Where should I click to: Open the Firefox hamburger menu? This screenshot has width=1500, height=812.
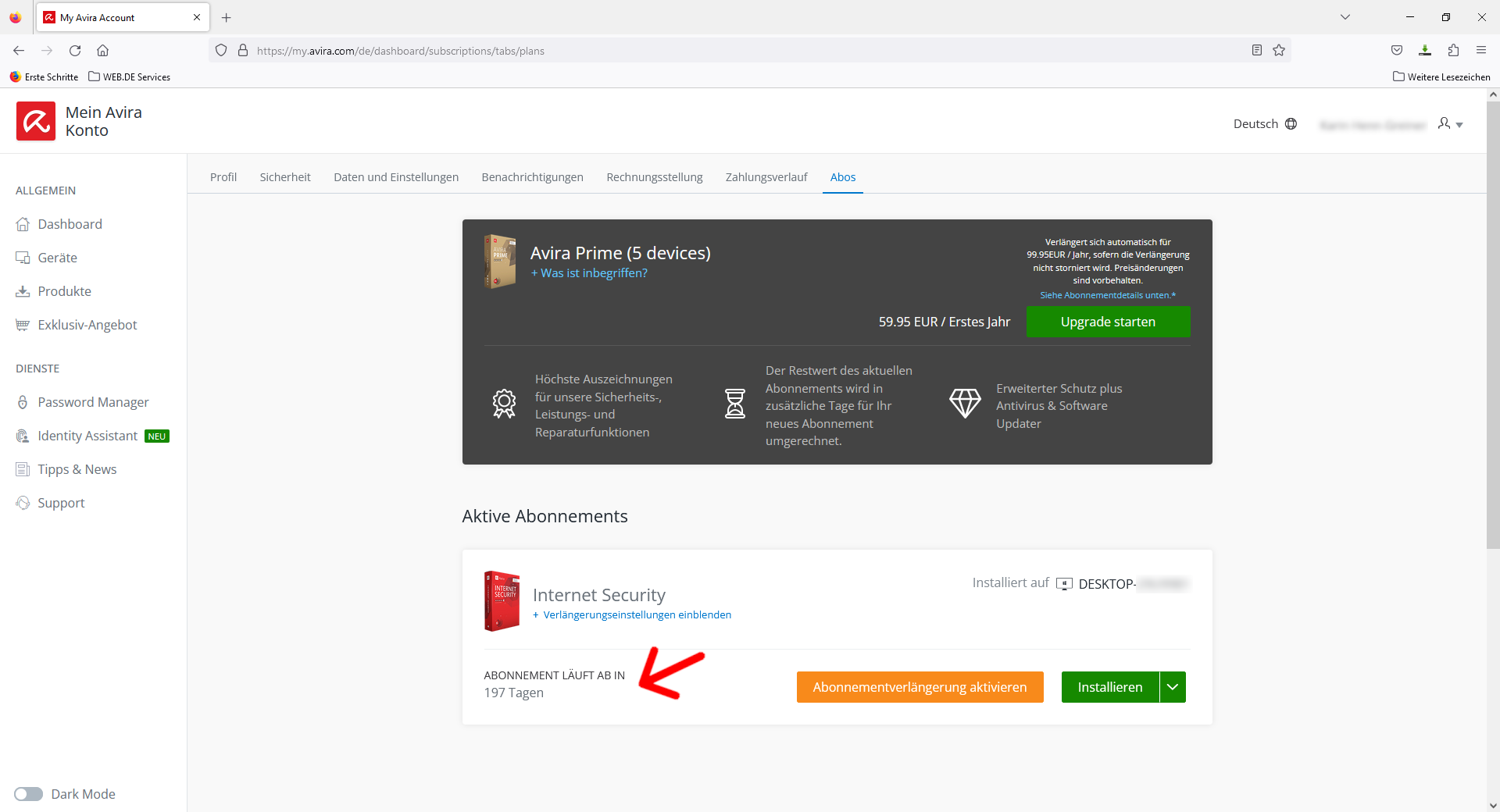[1481, 51]
